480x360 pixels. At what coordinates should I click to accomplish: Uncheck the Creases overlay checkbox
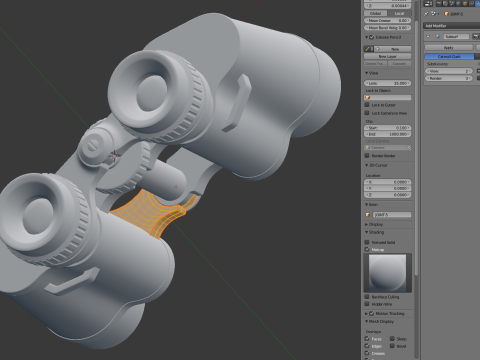coord(367,353)
